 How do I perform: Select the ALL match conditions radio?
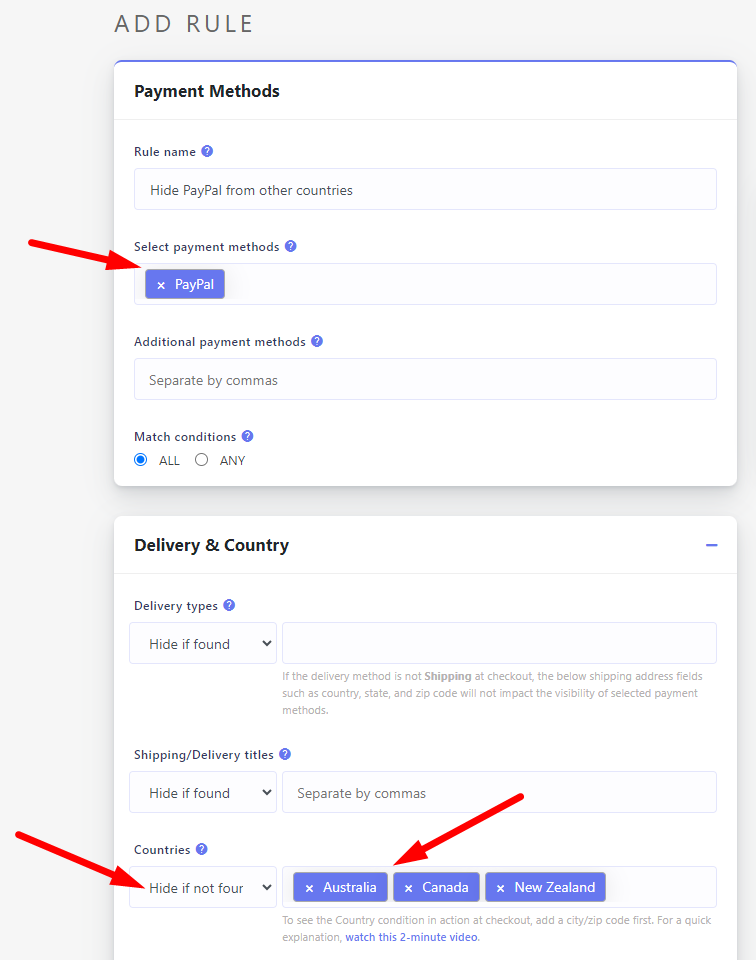[141, 461]
